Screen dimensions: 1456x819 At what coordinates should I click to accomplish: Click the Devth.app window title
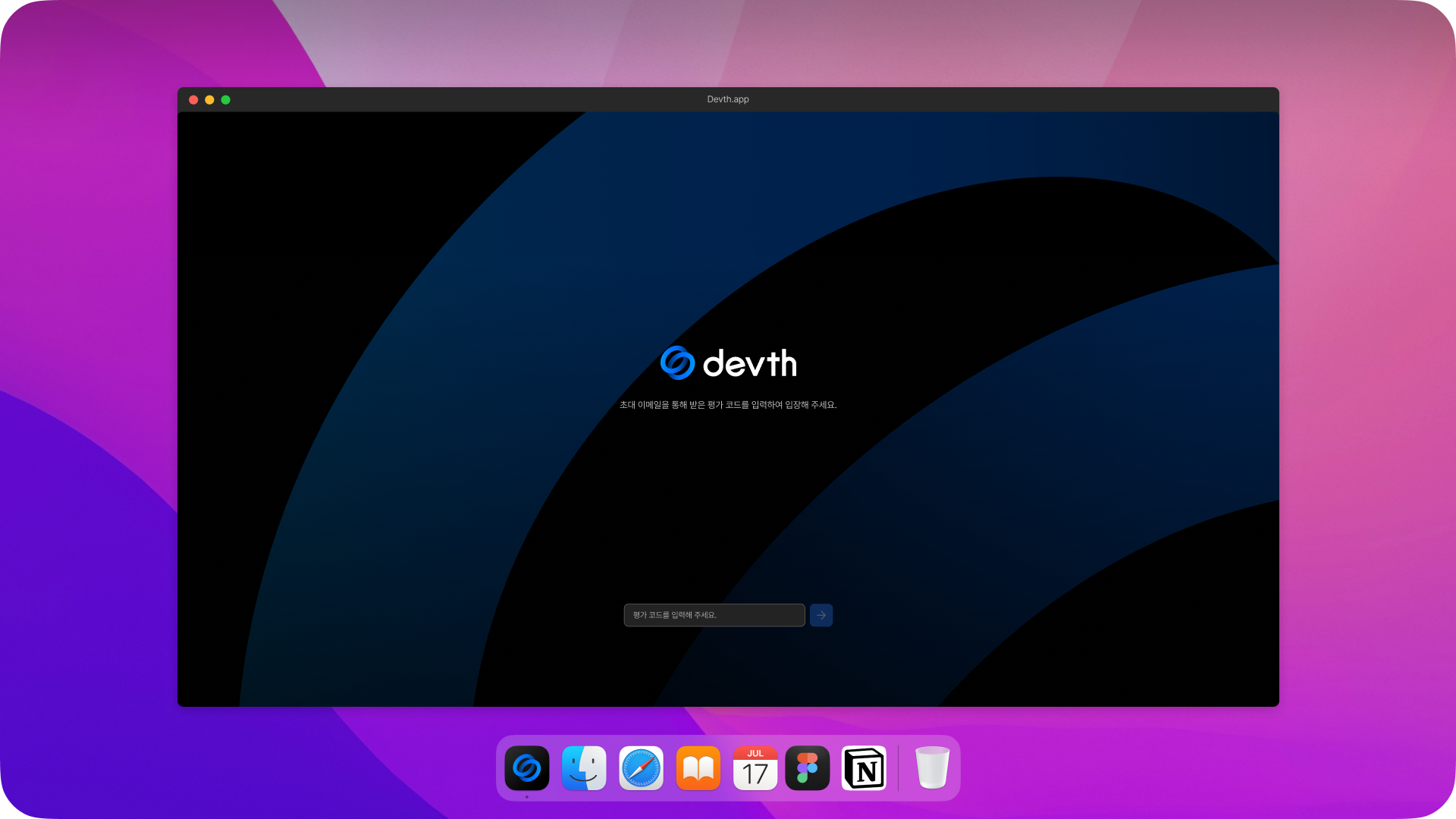[728, 99]
